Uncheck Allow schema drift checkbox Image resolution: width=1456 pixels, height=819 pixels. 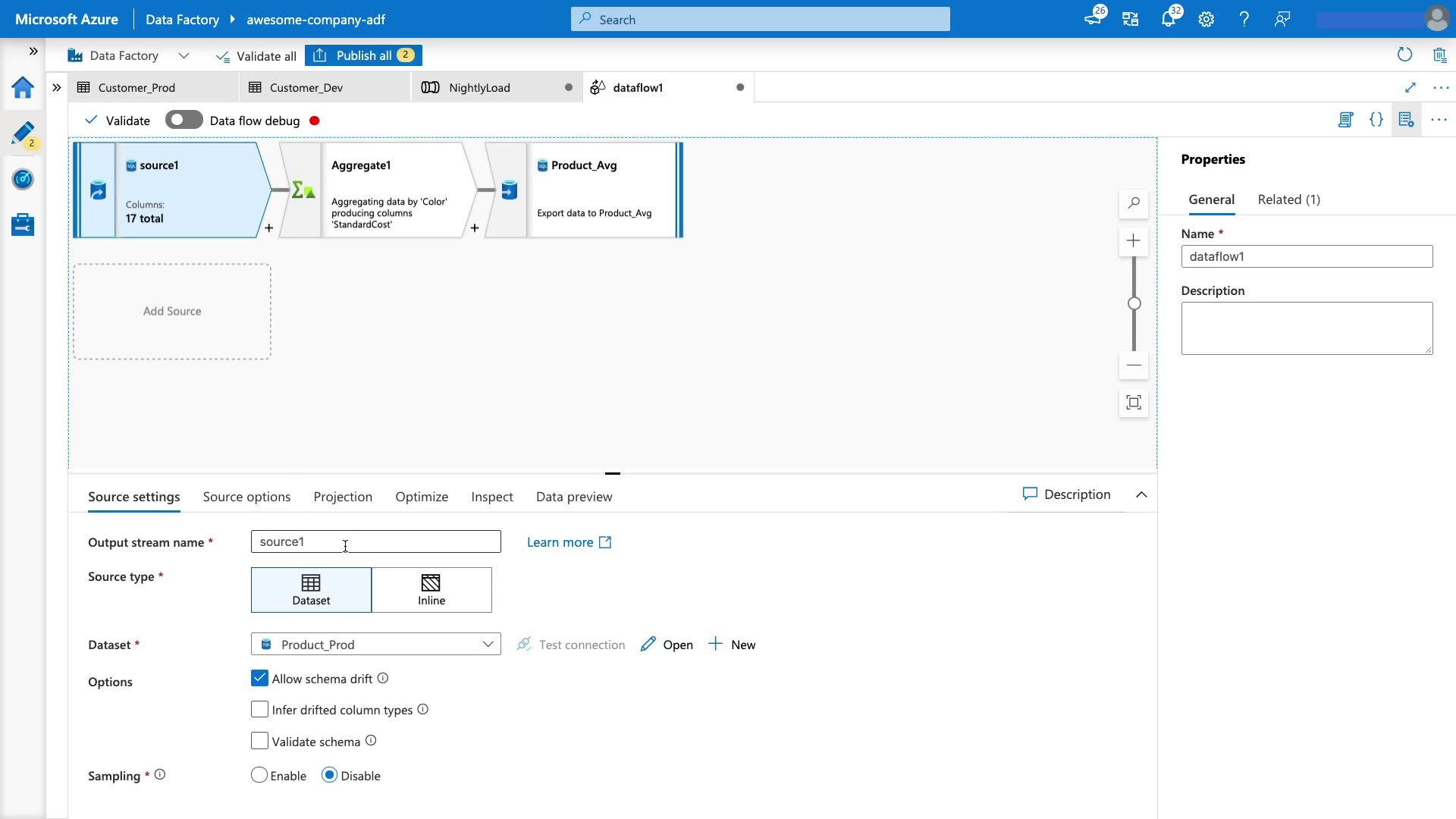click(x=259, y=679)
